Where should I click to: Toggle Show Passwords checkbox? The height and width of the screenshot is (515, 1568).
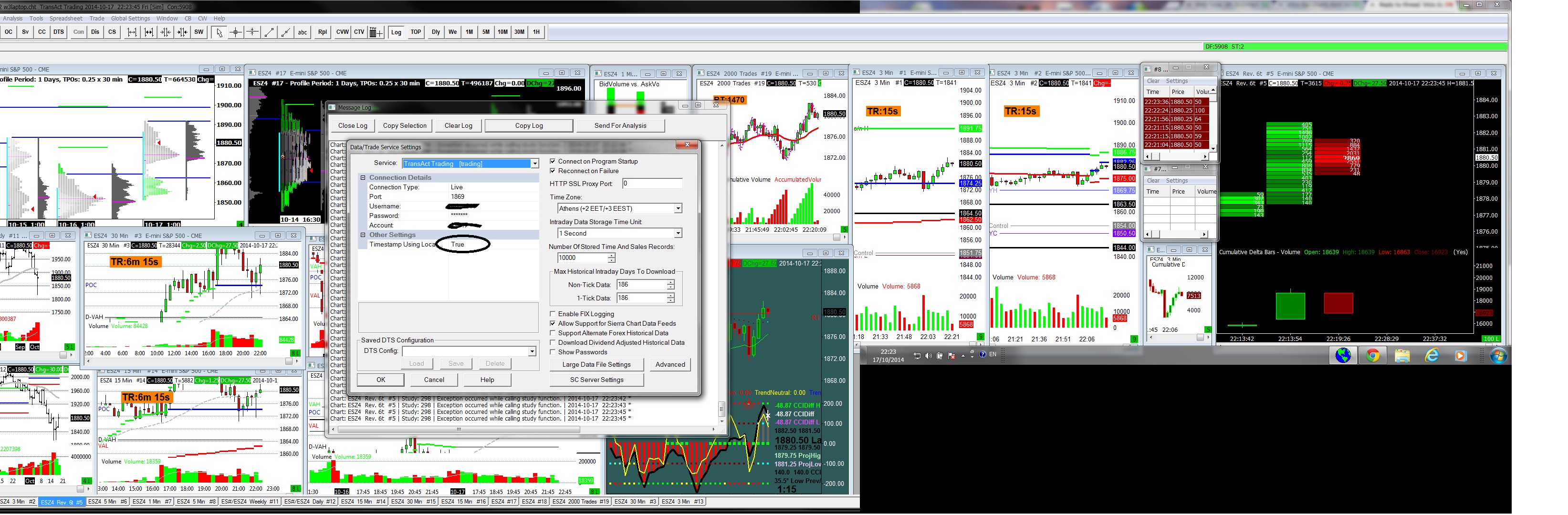pyautogui.click(x=553, y=352)
